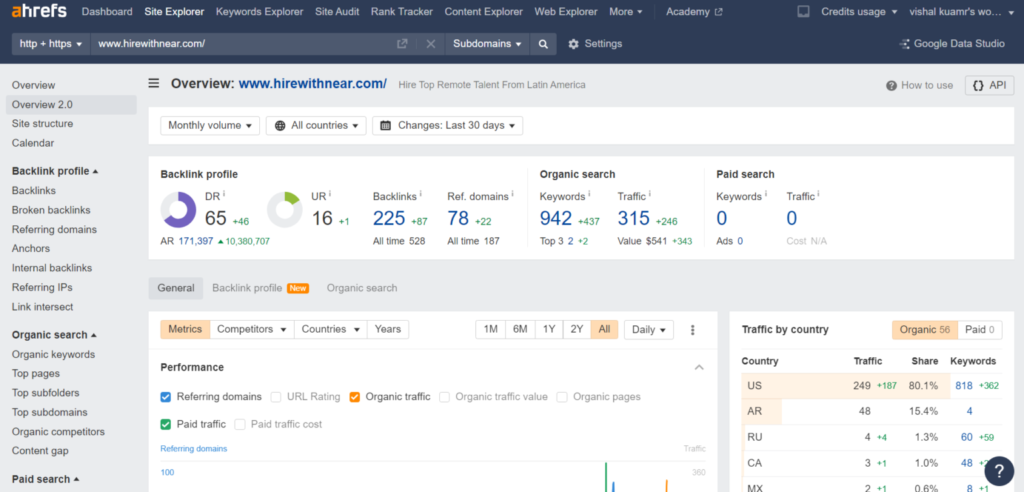
Task: Click the 78 referring domains count
Action: click(x=458, y=218)
